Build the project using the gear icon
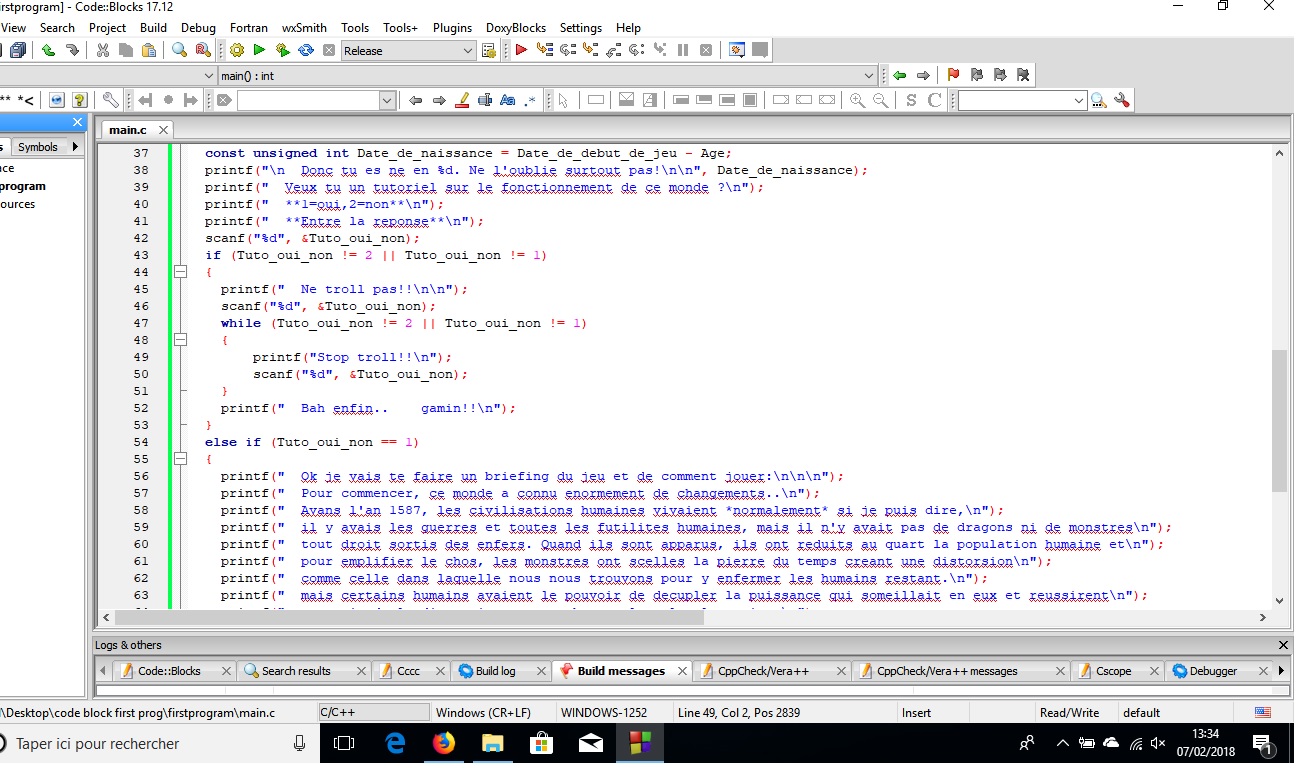 point(235,50)
